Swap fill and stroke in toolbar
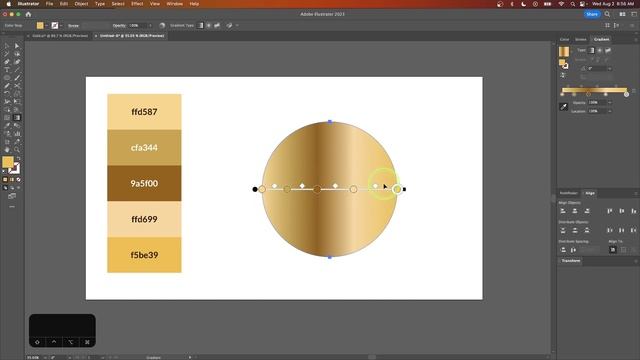This screenshot has height=360, width=640. [x=18, y=158]
